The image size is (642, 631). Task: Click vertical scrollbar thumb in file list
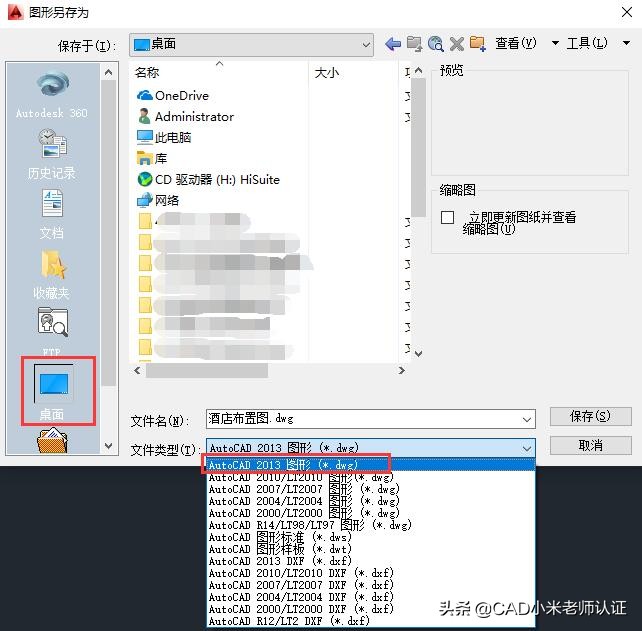[418, 147]
